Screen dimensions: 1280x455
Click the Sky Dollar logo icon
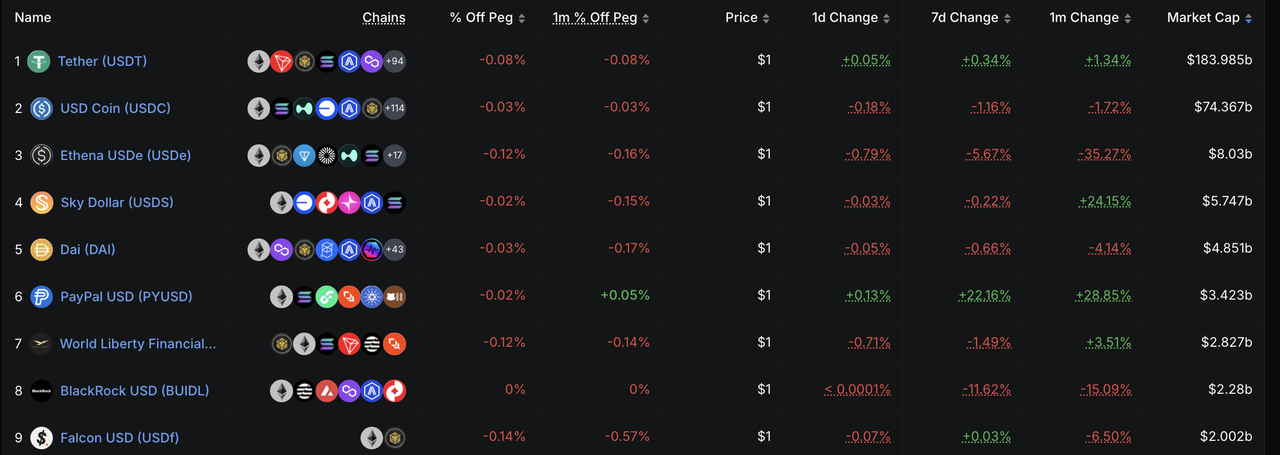[x=41, y=203]
